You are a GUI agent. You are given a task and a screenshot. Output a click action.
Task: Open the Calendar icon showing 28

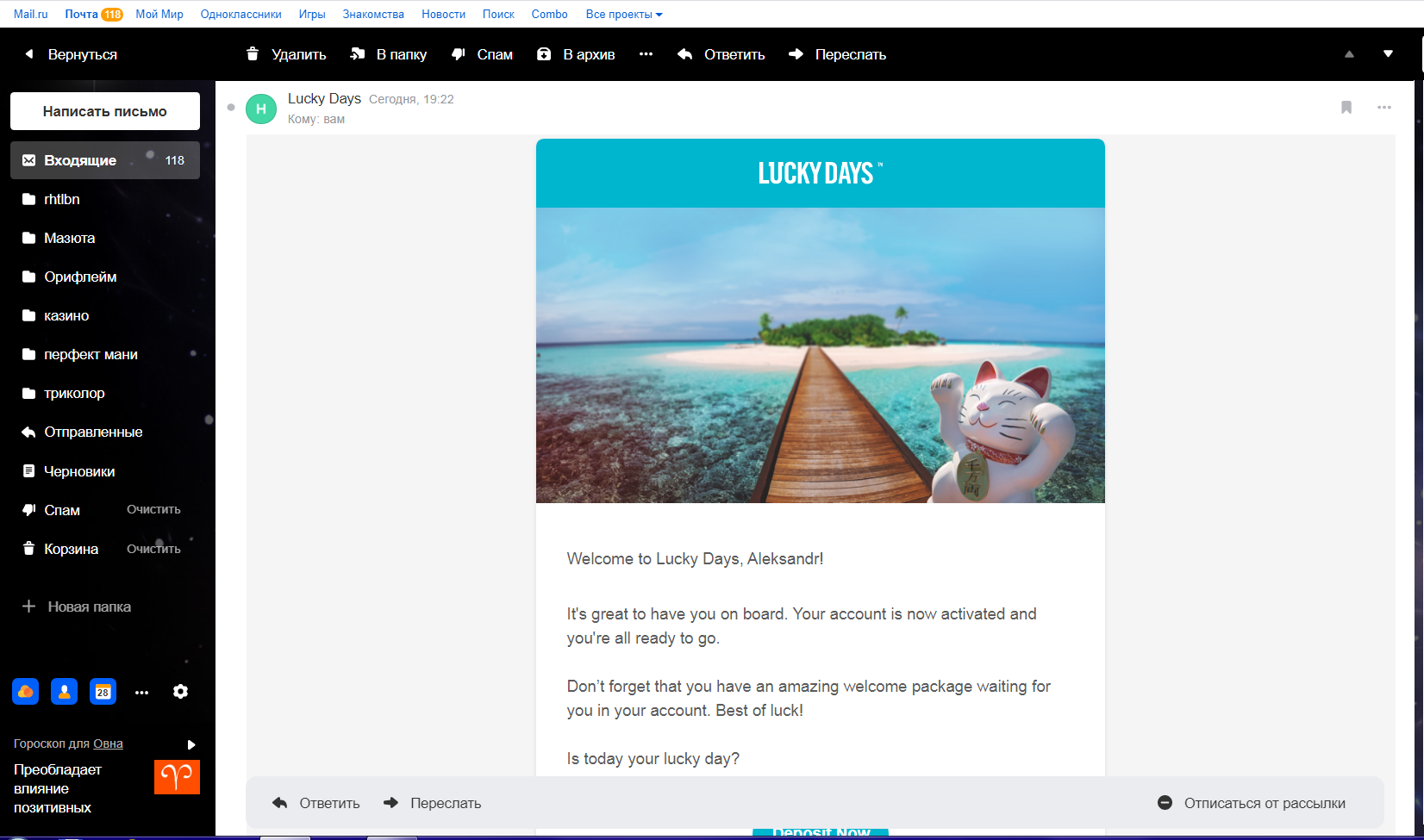pos(103,692)
